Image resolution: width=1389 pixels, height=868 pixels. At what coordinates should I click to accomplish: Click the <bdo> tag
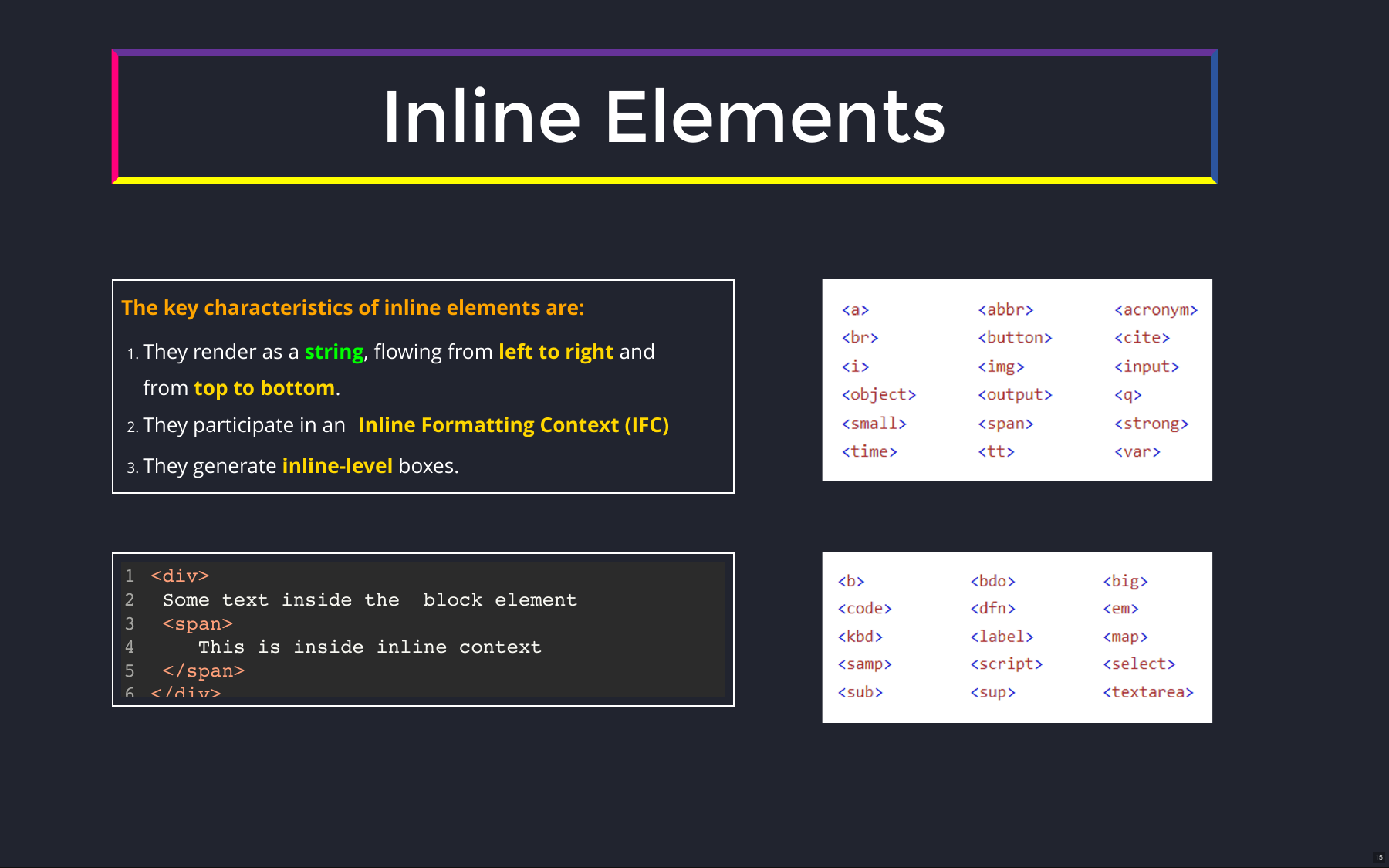pos(993,581)
